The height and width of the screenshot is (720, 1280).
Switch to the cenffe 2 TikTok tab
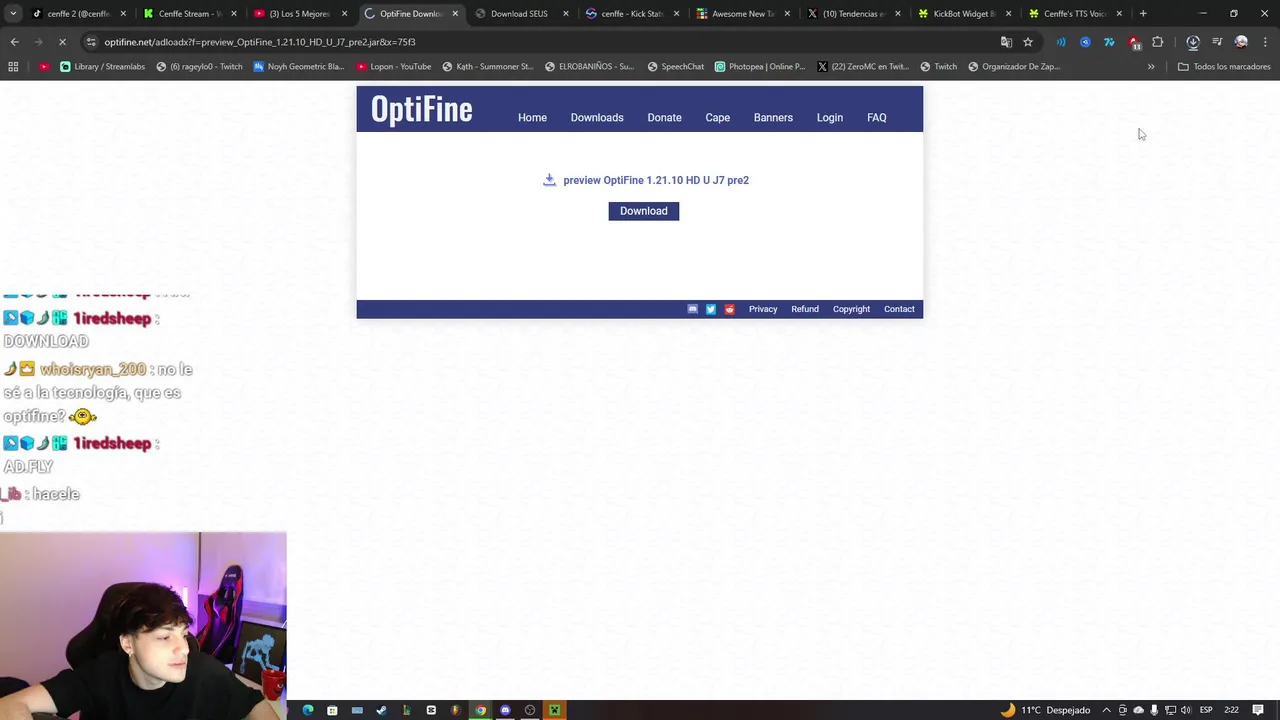79,14
